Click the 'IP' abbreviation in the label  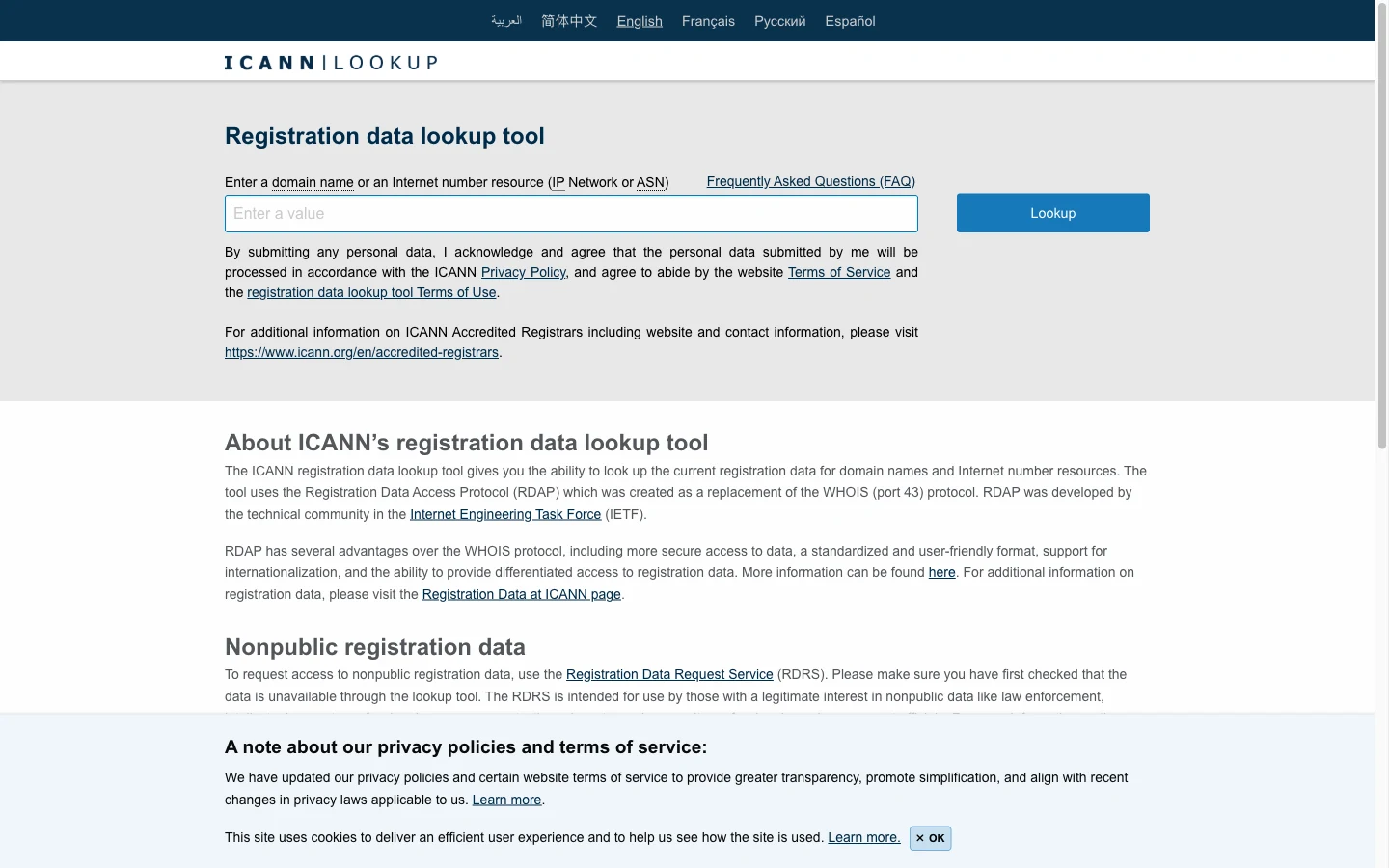point(558,182)
